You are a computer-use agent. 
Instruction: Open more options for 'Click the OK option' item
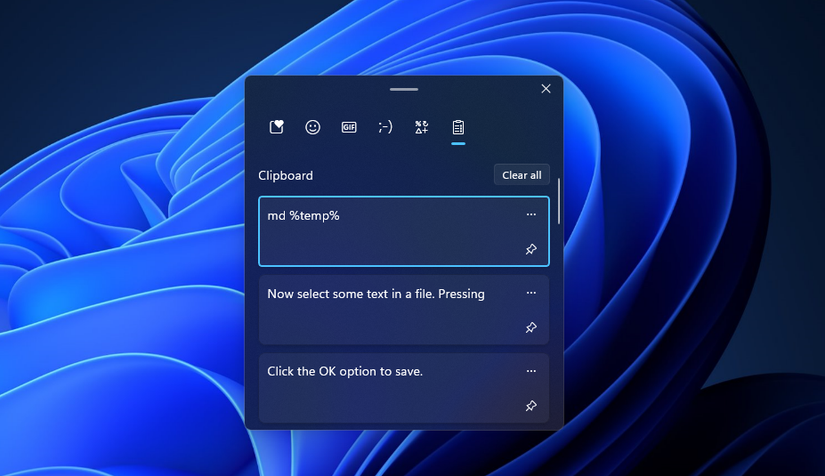coord(531,371)
